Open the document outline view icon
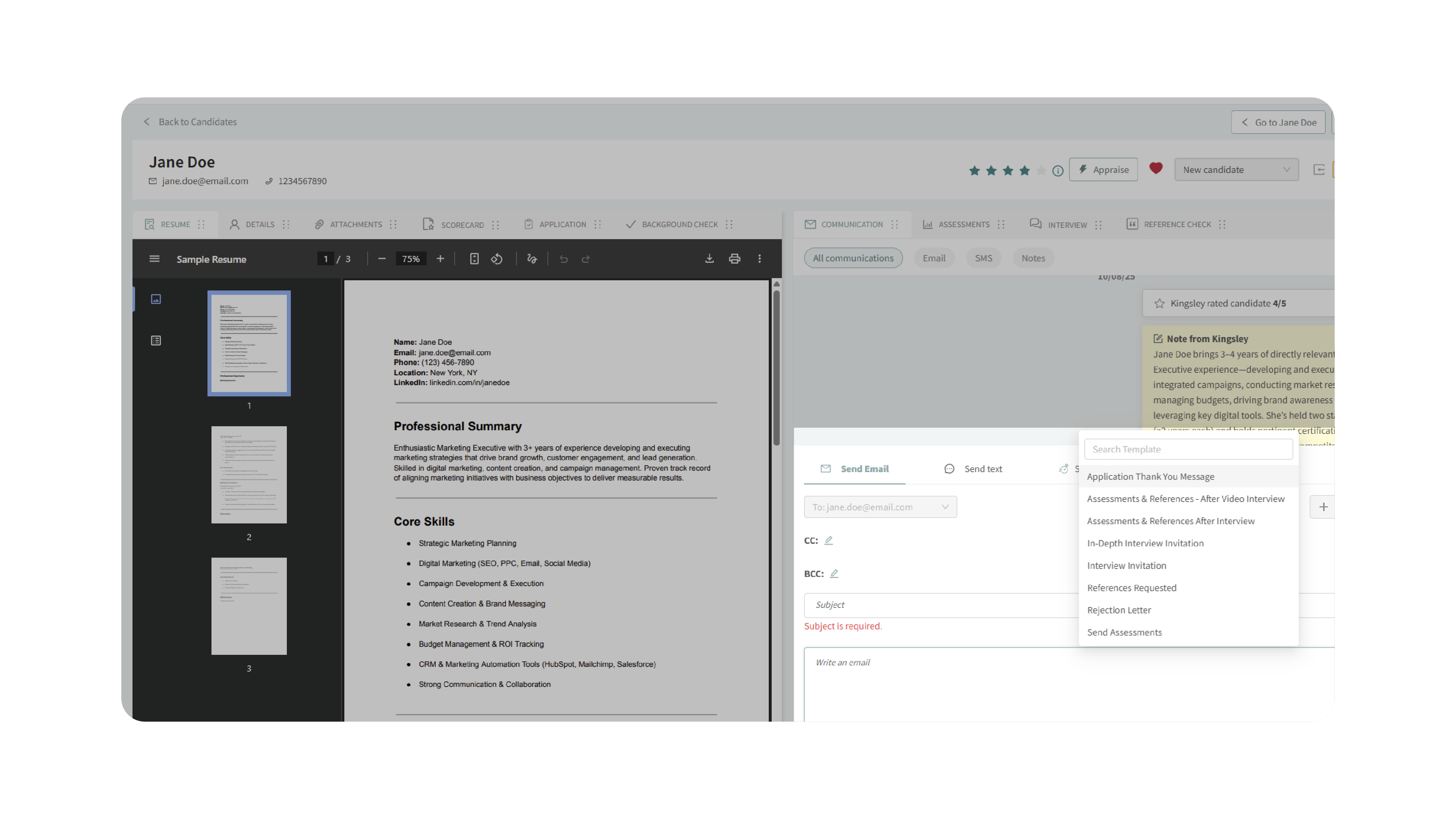Image resolution: width=1456 pixels, height=819 pixels. [x=156, y=340]
